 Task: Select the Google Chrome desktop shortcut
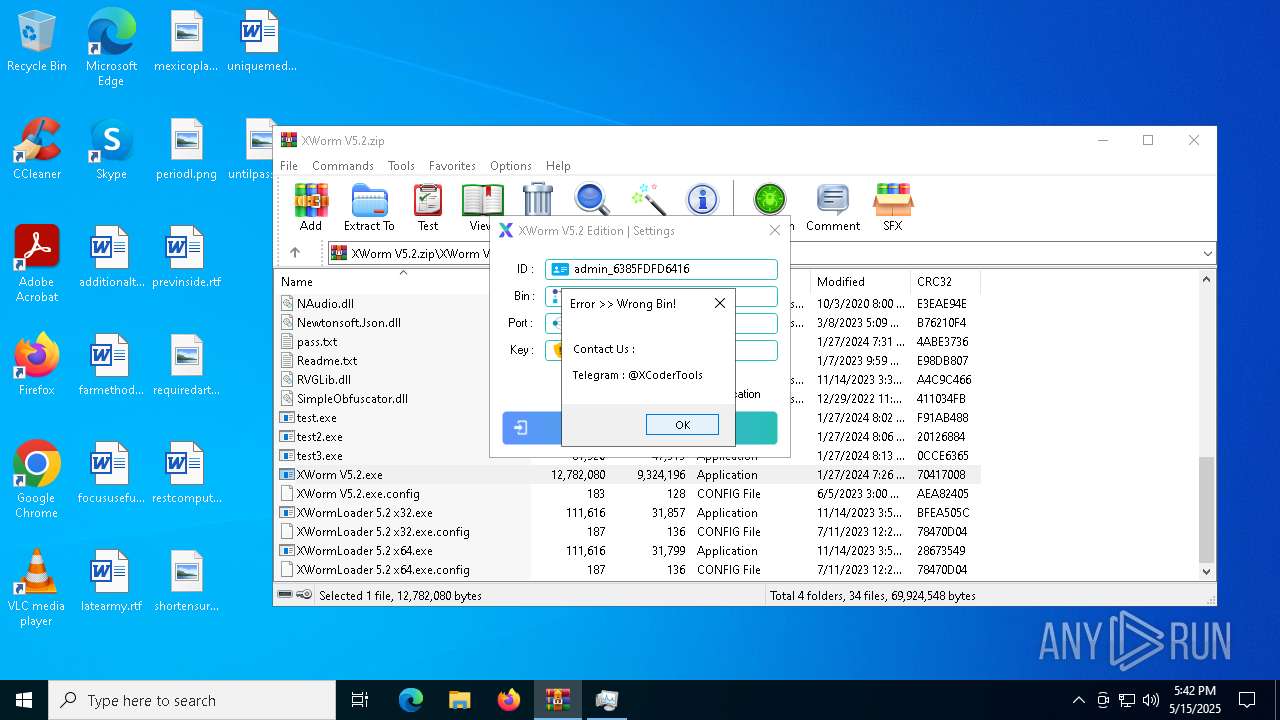pos(37,480)
